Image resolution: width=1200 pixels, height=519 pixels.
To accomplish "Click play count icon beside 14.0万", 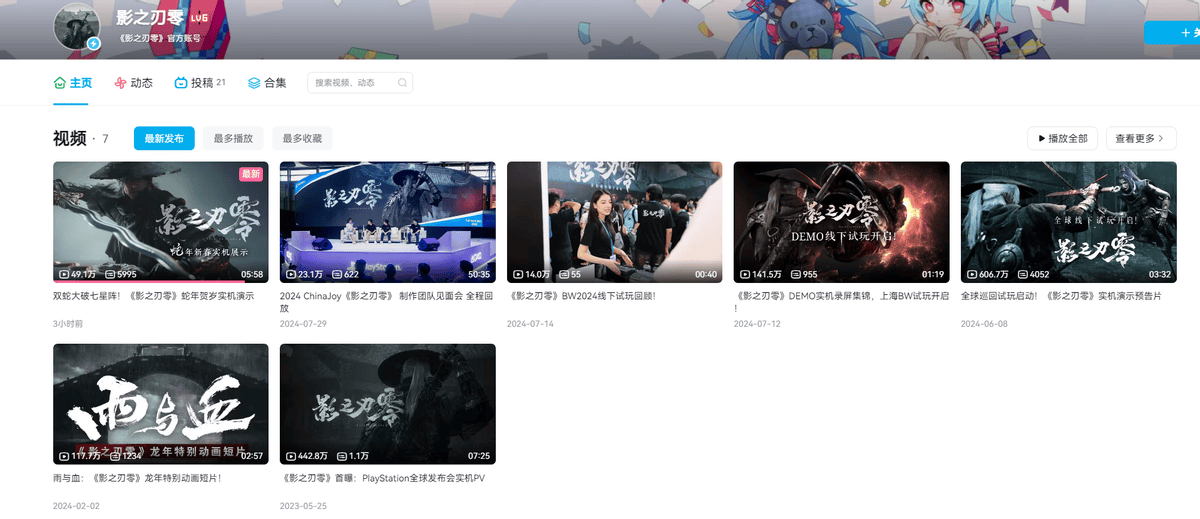I will pos(518,274).
